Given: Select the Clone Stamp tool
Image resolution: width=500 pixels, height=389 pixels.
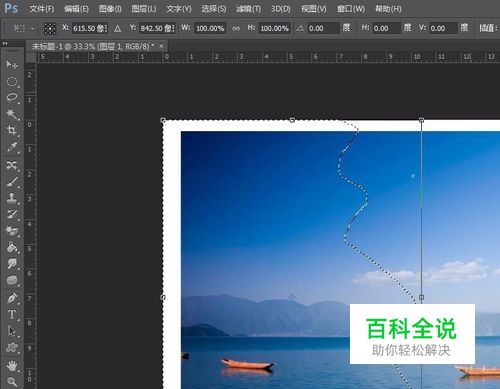Looking at the screenshot, I should (x=12, y=198).
